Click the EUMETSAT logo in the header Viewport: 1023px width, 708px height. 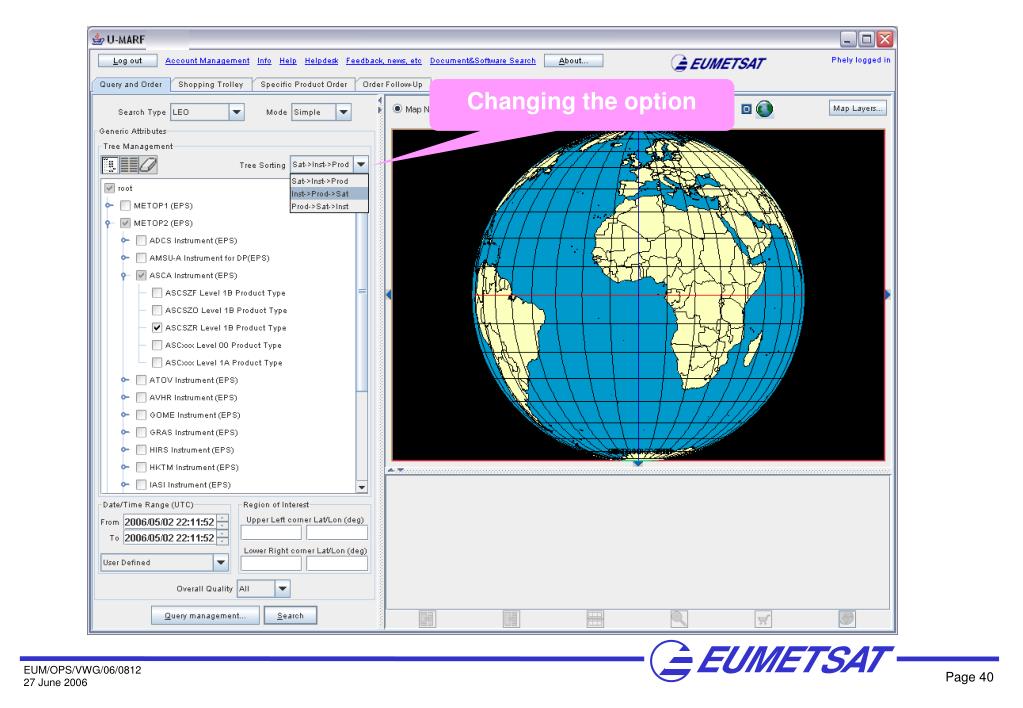pyautogui.click(x=718, y=63)
